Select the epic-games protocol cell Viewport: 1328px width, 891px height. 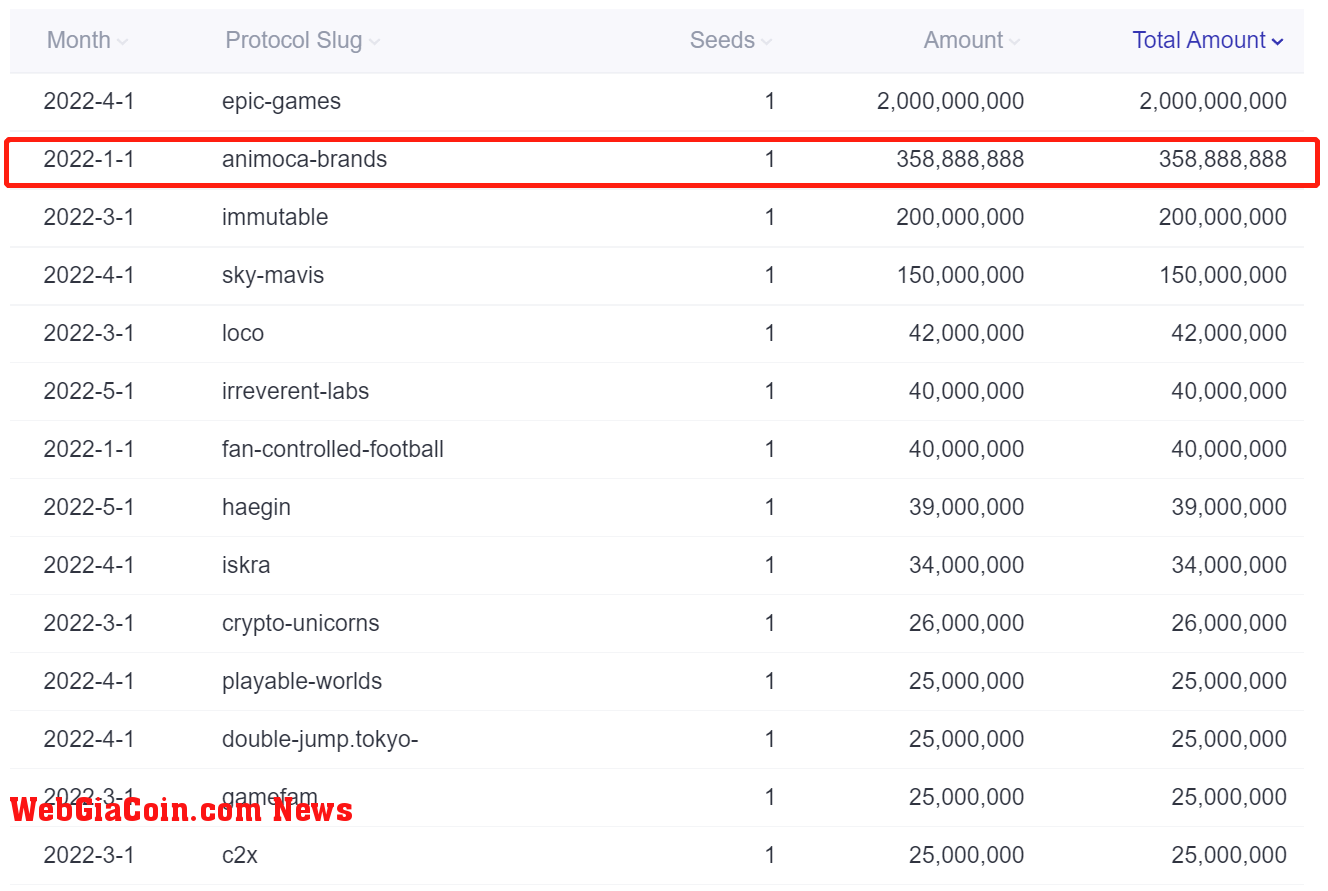(x=281, y=101)
